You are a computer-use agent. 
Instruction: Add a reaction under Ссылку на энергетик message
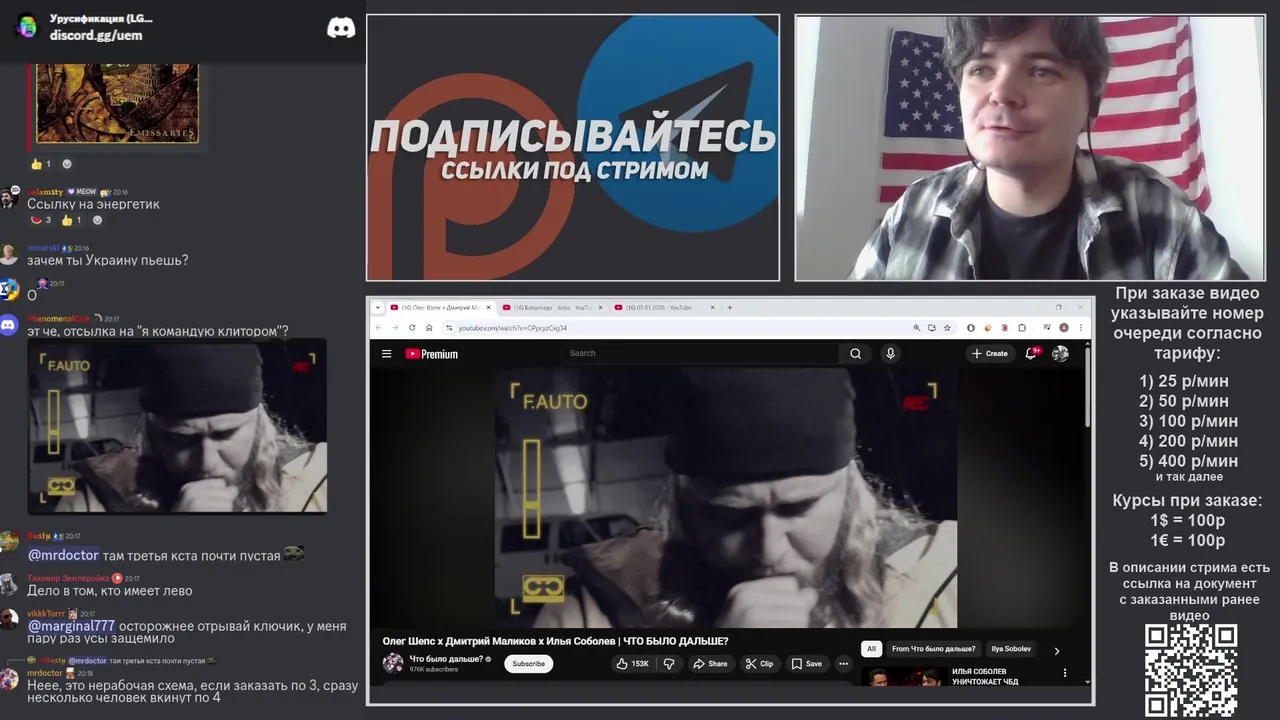click(97, 220)
